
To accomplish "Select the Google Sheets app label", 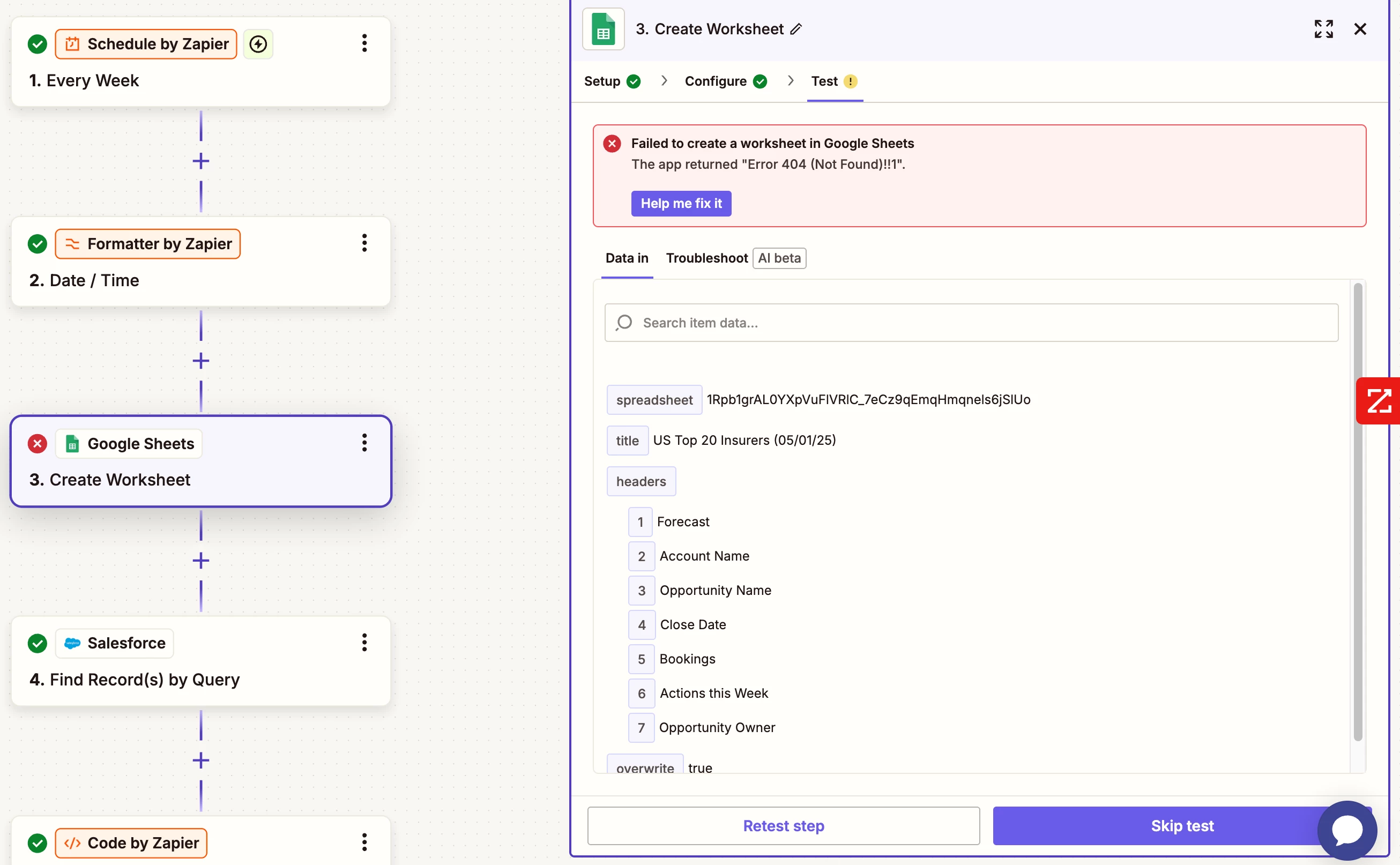I will tap(129, 443).
